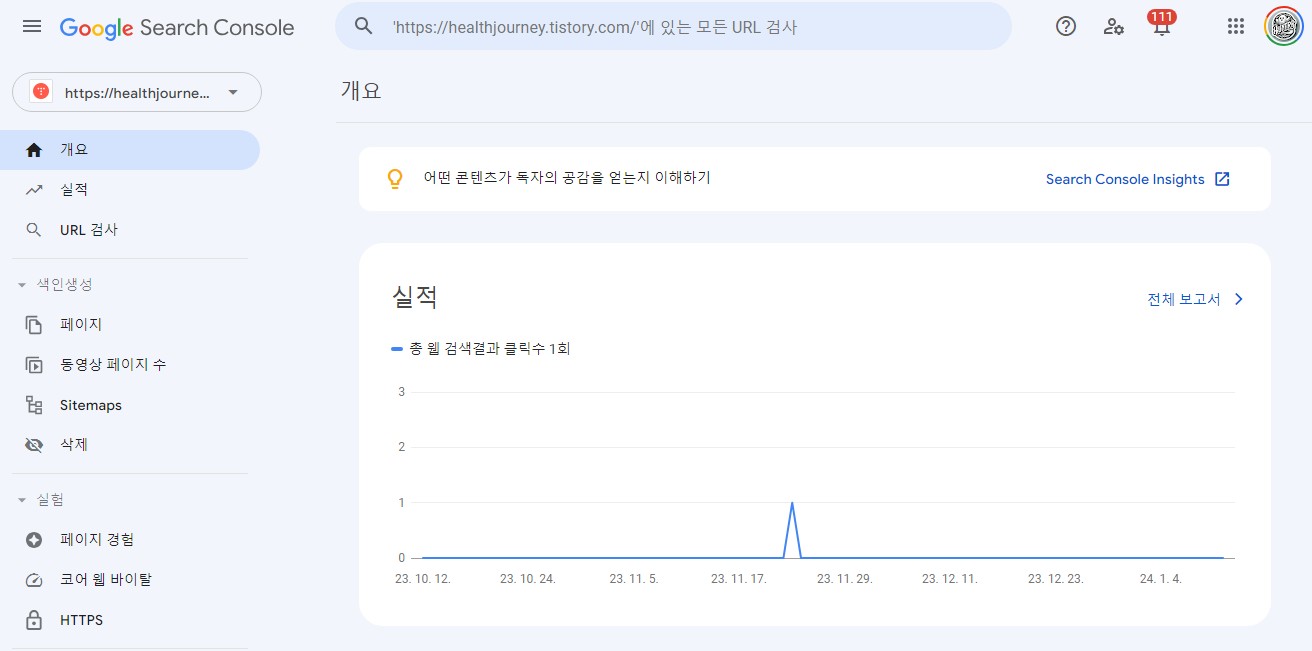Open 실적 in the sidebar
Viewport: 1312px width, 651px height.
[x=130, y=190]
